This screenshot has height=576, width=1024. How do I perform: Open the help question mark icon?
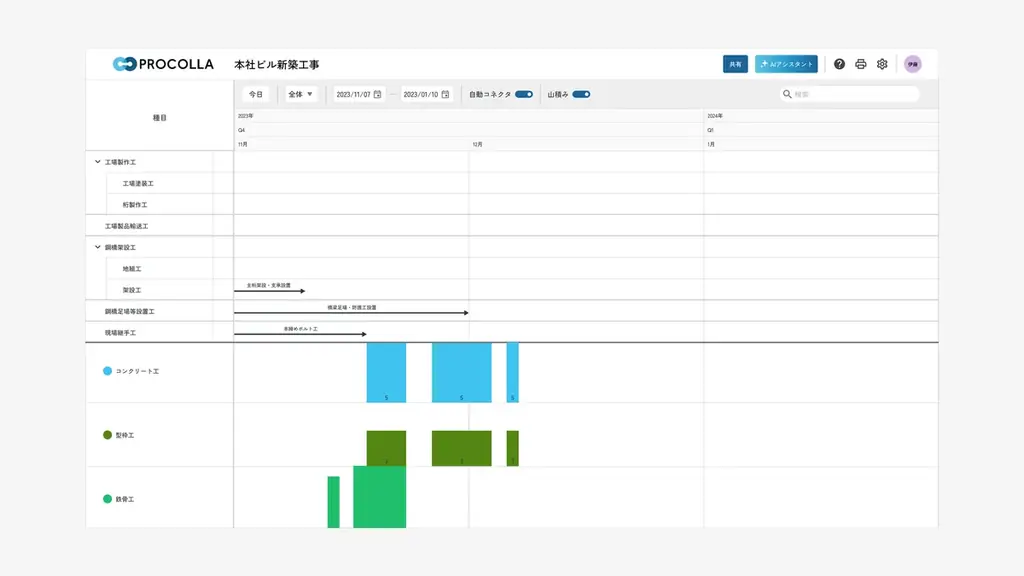(839, 64)
